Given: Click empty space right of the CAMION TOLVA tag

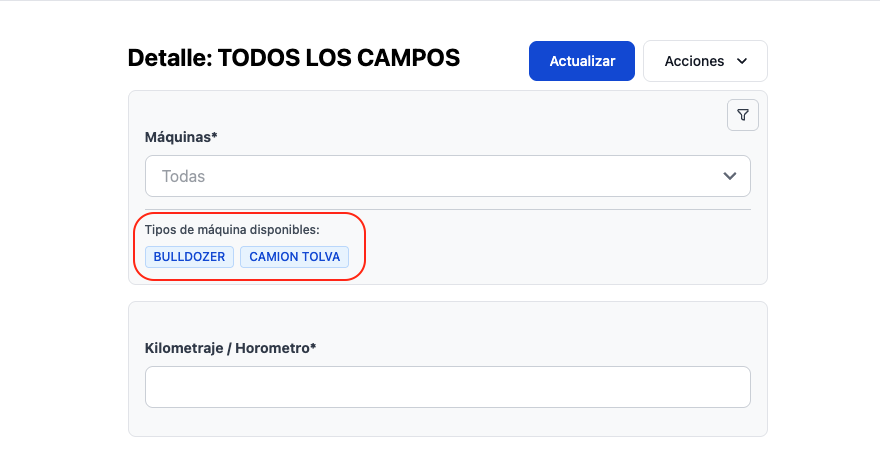Looking at the screenshot, I should coord(550,257).
